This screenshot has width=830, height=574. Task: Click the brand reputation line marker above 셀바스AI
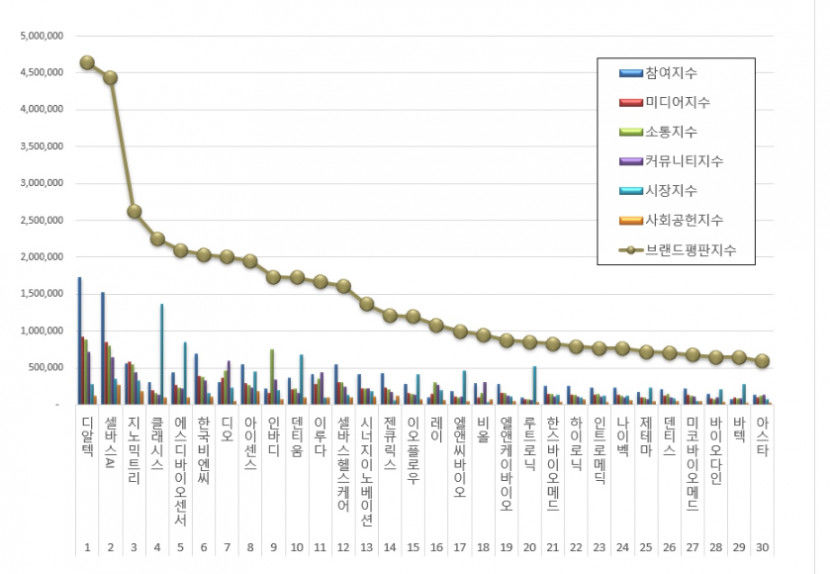(111, 78)
